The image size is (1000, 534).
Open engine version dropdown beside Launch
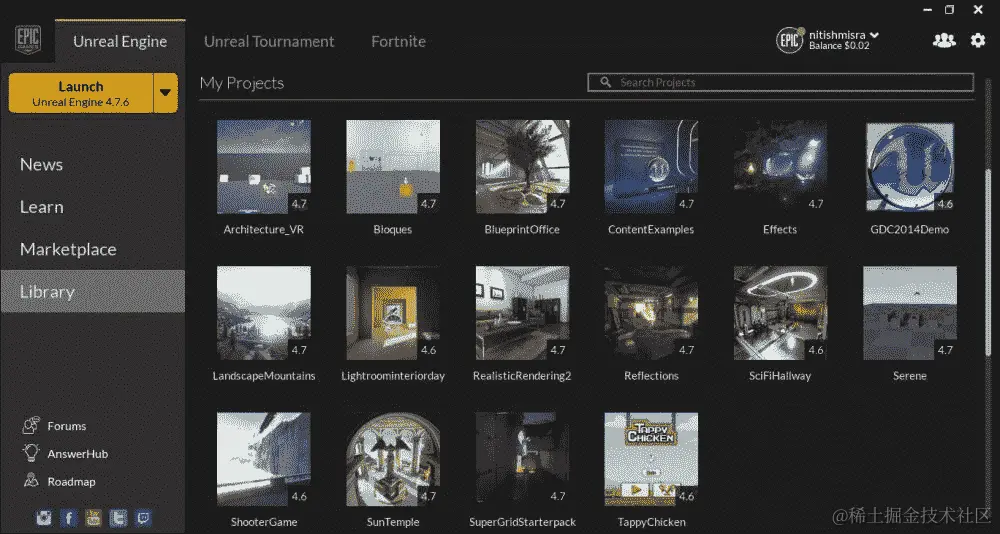coord(165,93)
